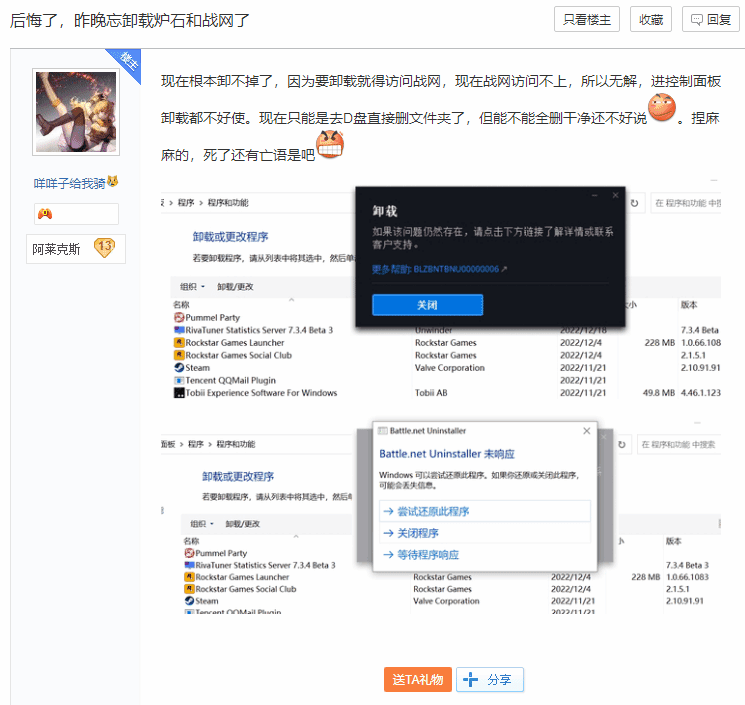Click the game controller medal icon
This screenshot has height=705, width=745.
coord(45,214)
